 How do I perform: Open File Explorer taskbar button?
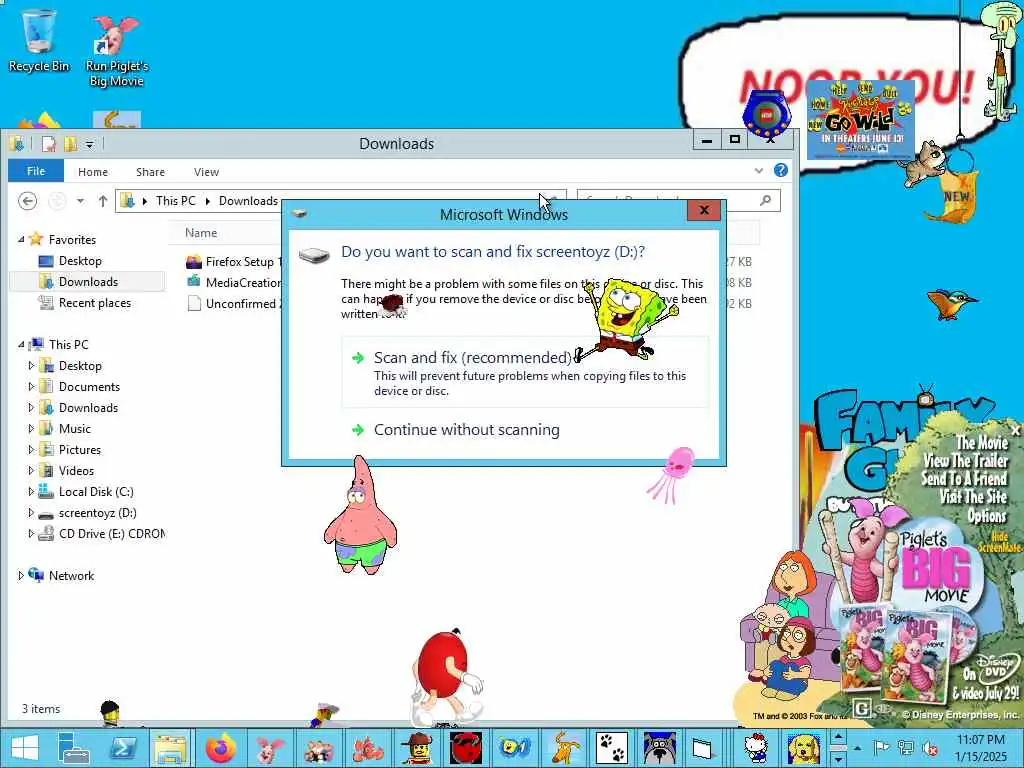tap(171, 748)
